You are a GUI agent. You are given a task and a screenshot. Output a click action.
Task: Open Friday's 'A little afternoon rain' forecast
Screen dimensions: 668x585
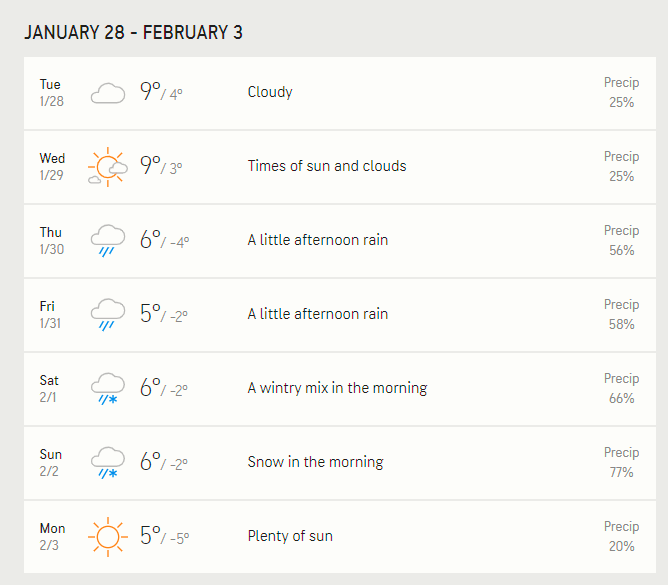tap(318, 314)
